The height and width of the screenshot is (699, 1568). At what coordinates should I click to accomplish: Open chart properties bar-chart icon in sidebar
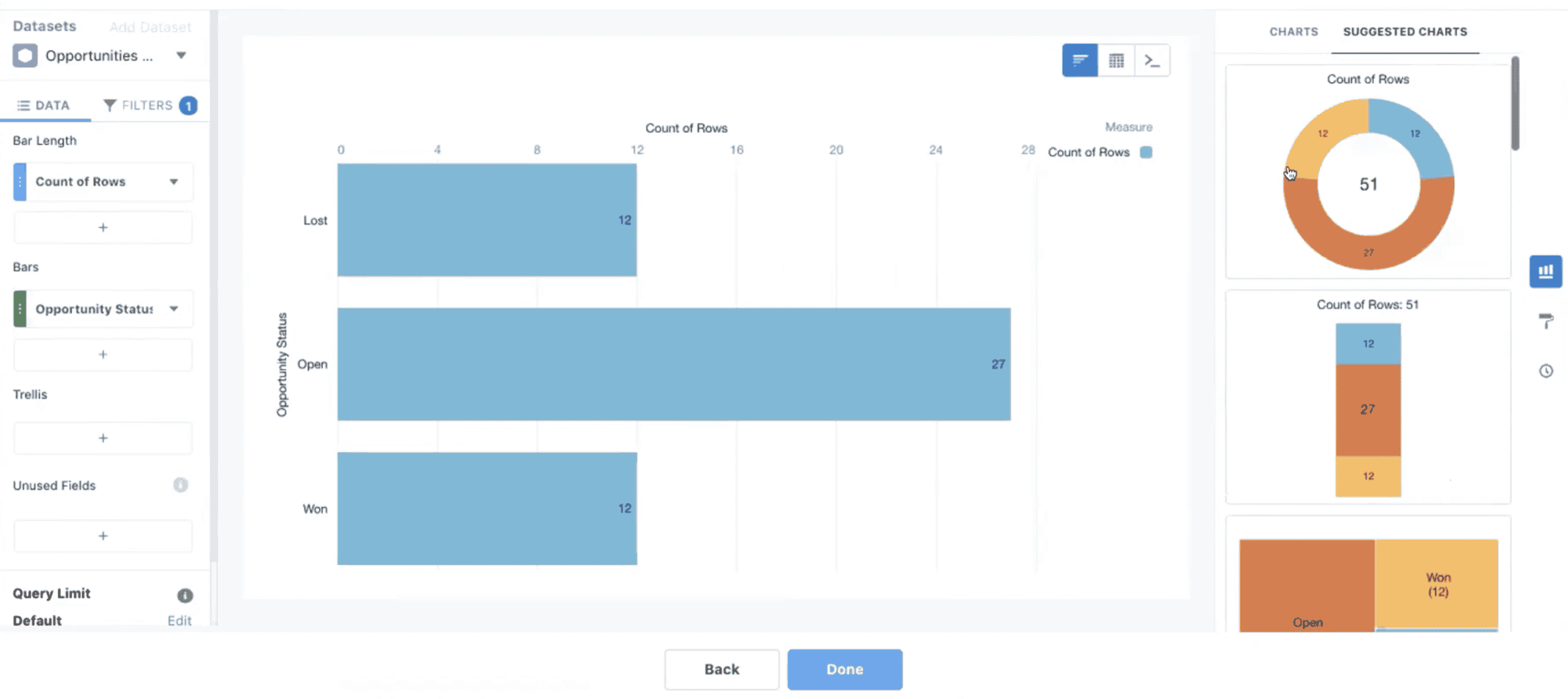click(x=1545, y=271)
